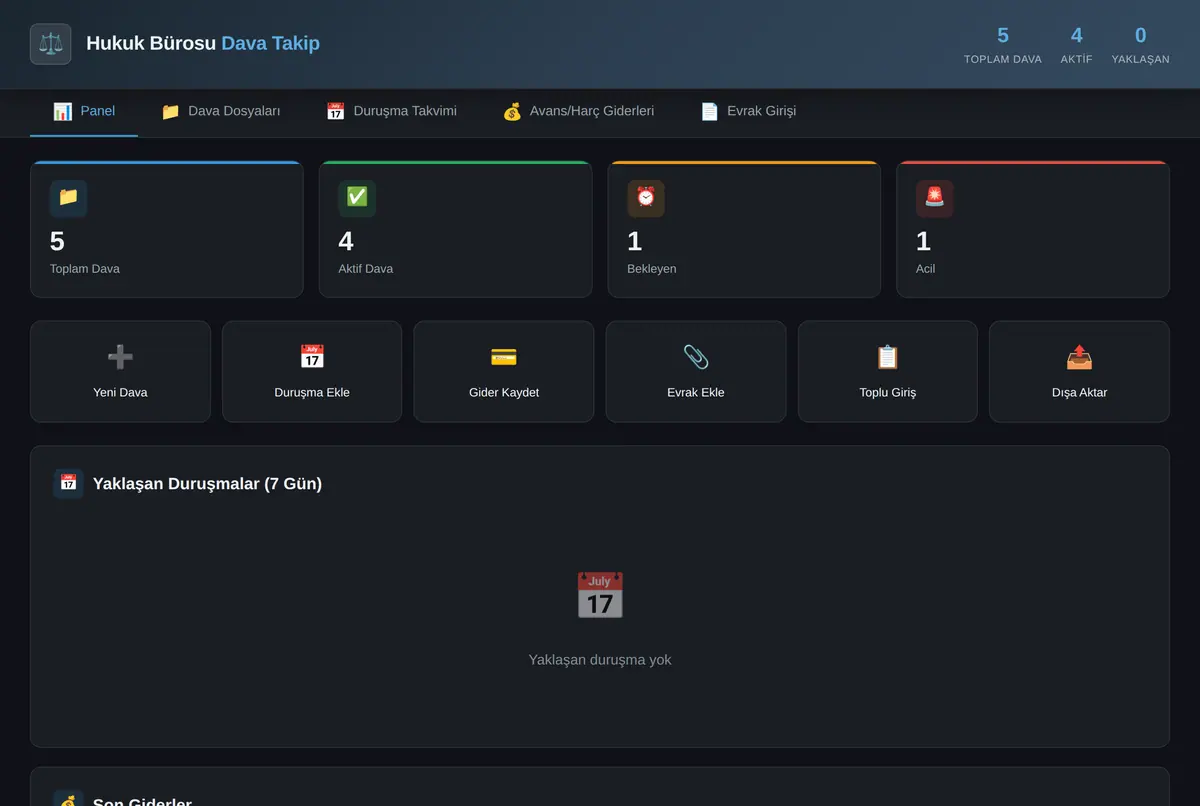Click the scales of justice logo icon
This screenshot has height=806, width=1200.
tap(50, 44)
